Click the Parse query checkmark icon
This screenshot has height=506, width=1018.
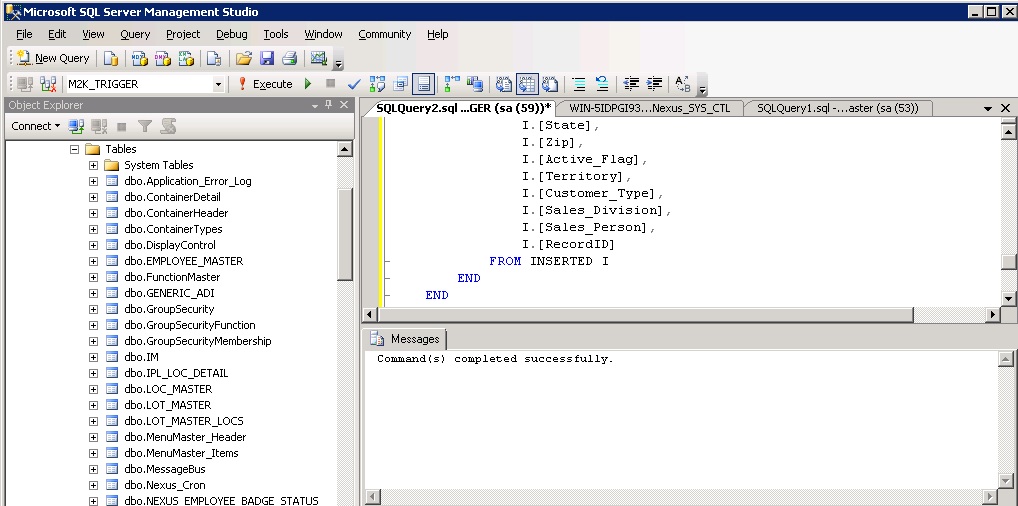(x=353, y=85)
